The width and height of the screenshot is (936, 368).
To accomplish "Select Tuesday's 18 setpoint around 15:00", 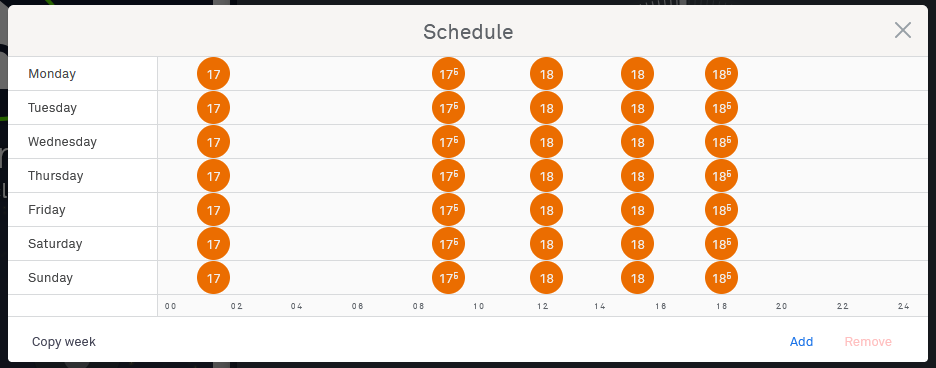I will pyautogui.click(x=638, y=108).
